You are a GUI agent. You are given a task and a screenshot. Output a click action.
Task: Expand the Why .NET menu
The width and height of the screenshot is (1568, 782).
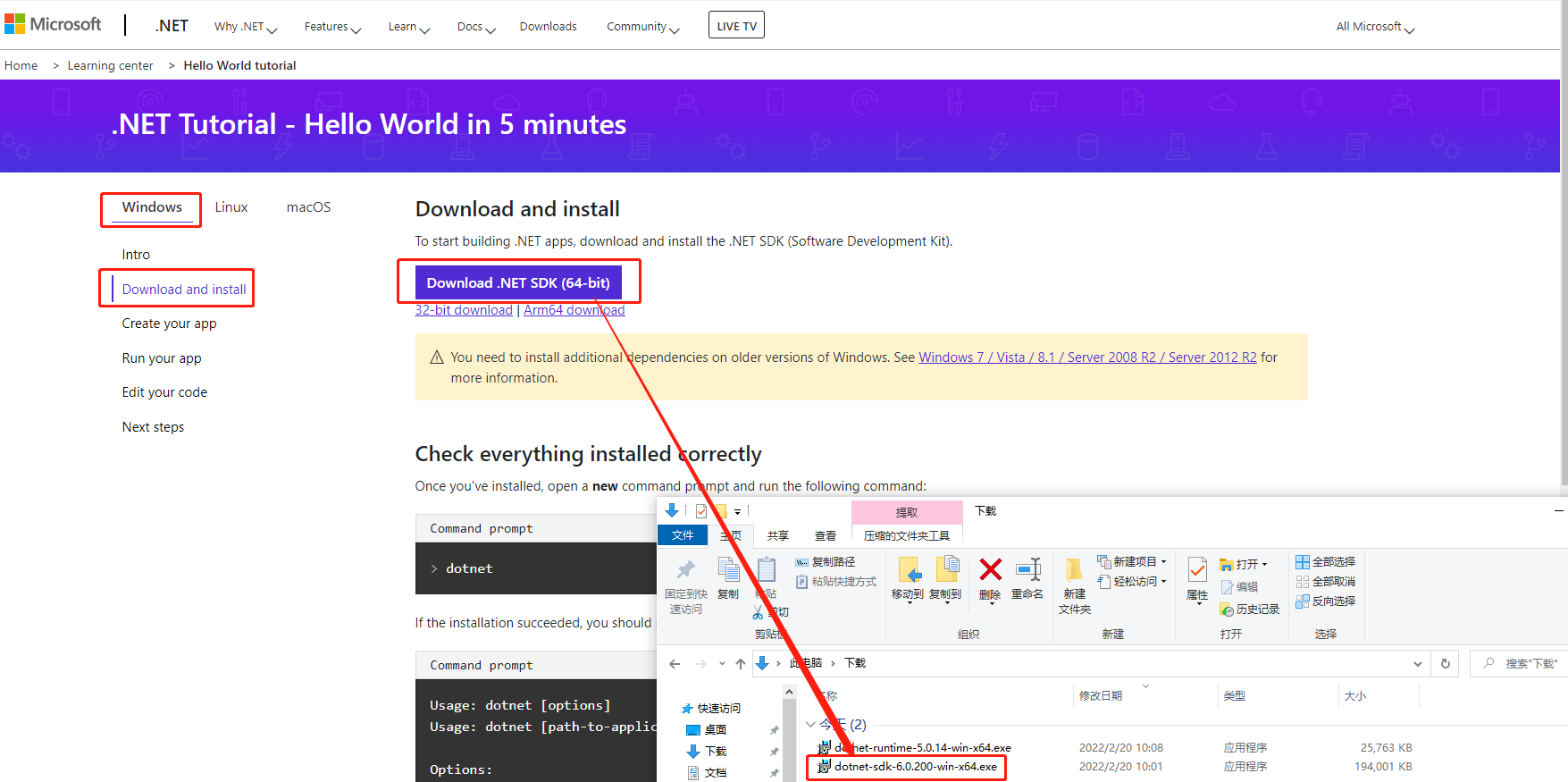click(246, 27)
